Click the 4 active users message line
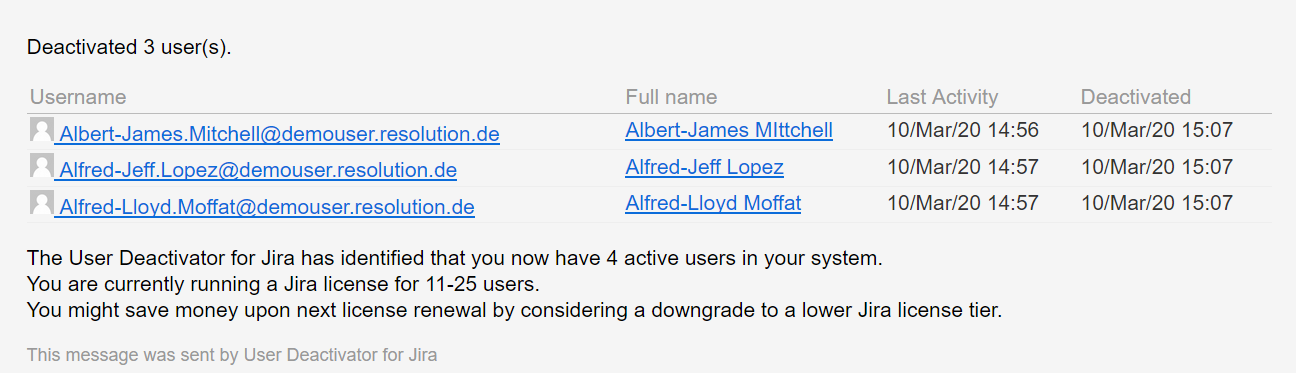Screen dimensions: 1296x373 (455, 258)
